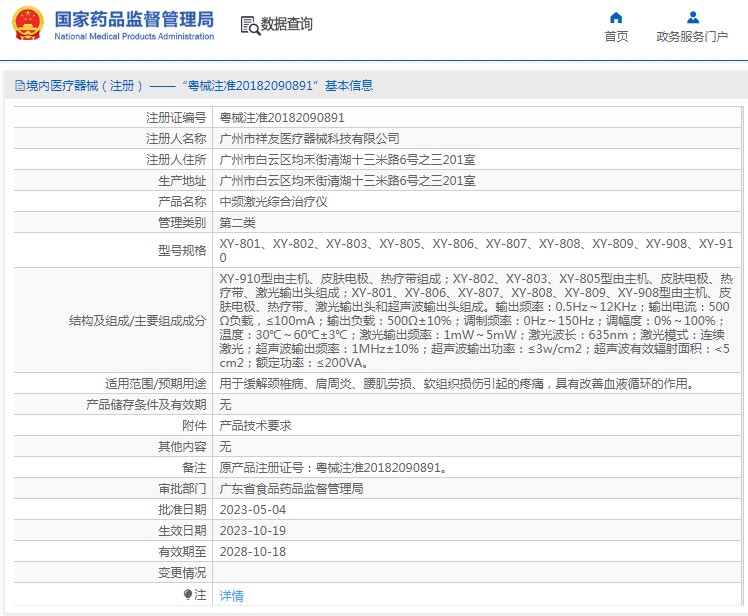Click the 首页 house icon
The width and height of the screenshot is (748, 616).
pyautogui.click(x=616, y=17)
